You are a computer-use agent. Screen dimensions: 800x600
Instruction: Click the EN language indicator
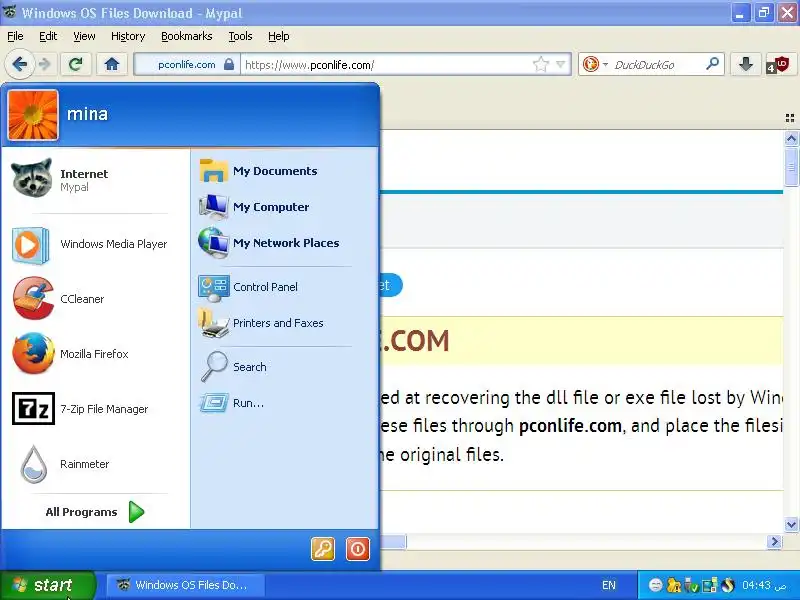tap(609, 585)
